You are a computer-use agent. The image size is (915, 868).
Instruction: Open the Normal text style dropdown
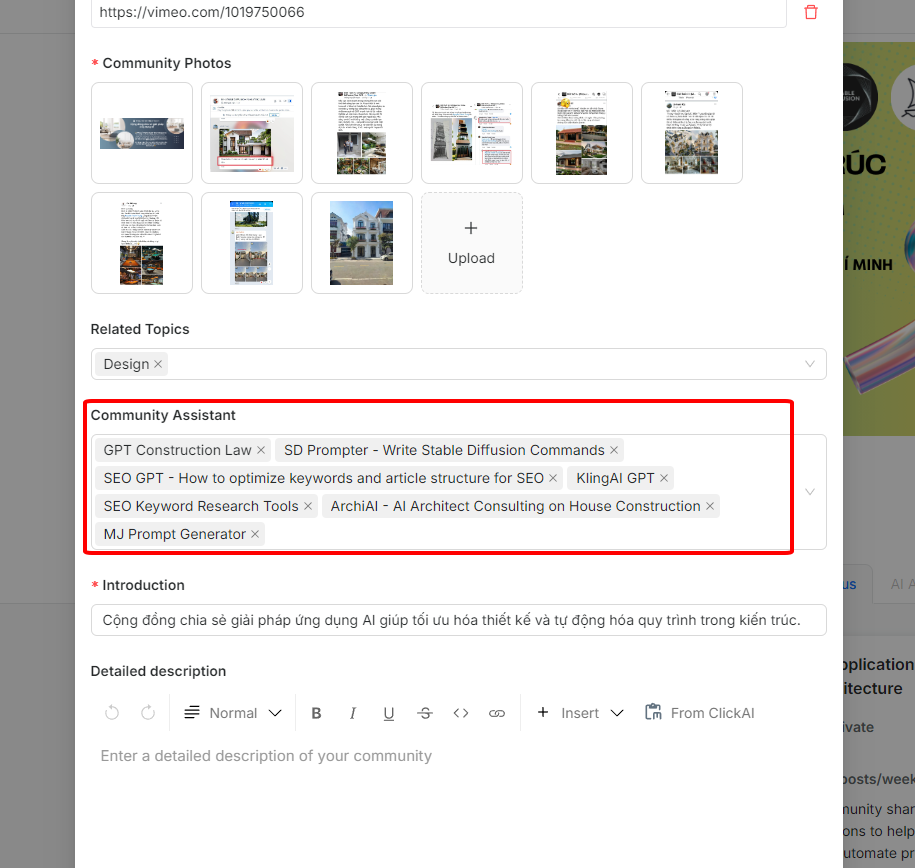(234, 713)
